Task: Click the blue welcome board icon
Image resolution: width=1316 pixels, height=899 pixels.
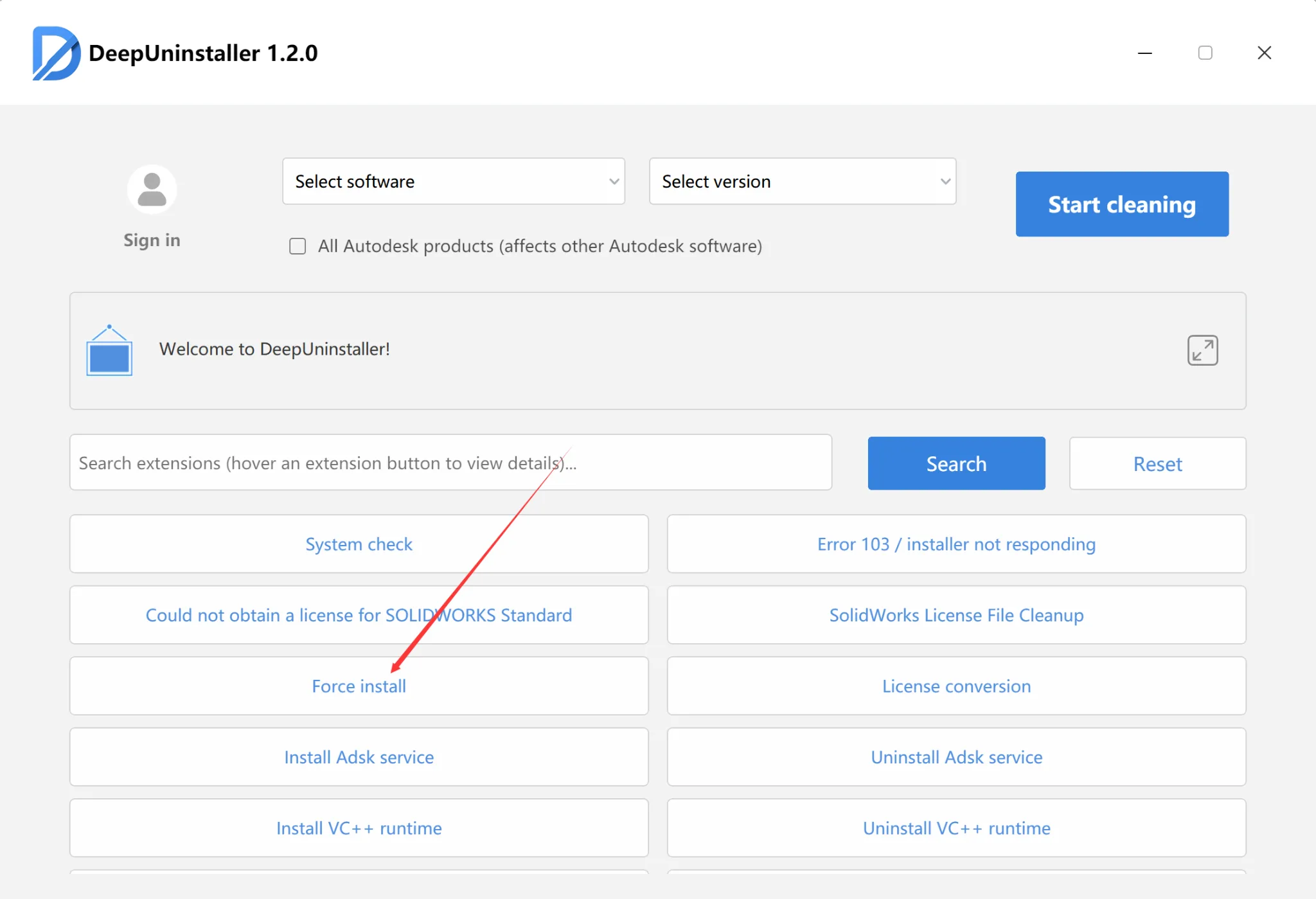Action: click(109, 351)
